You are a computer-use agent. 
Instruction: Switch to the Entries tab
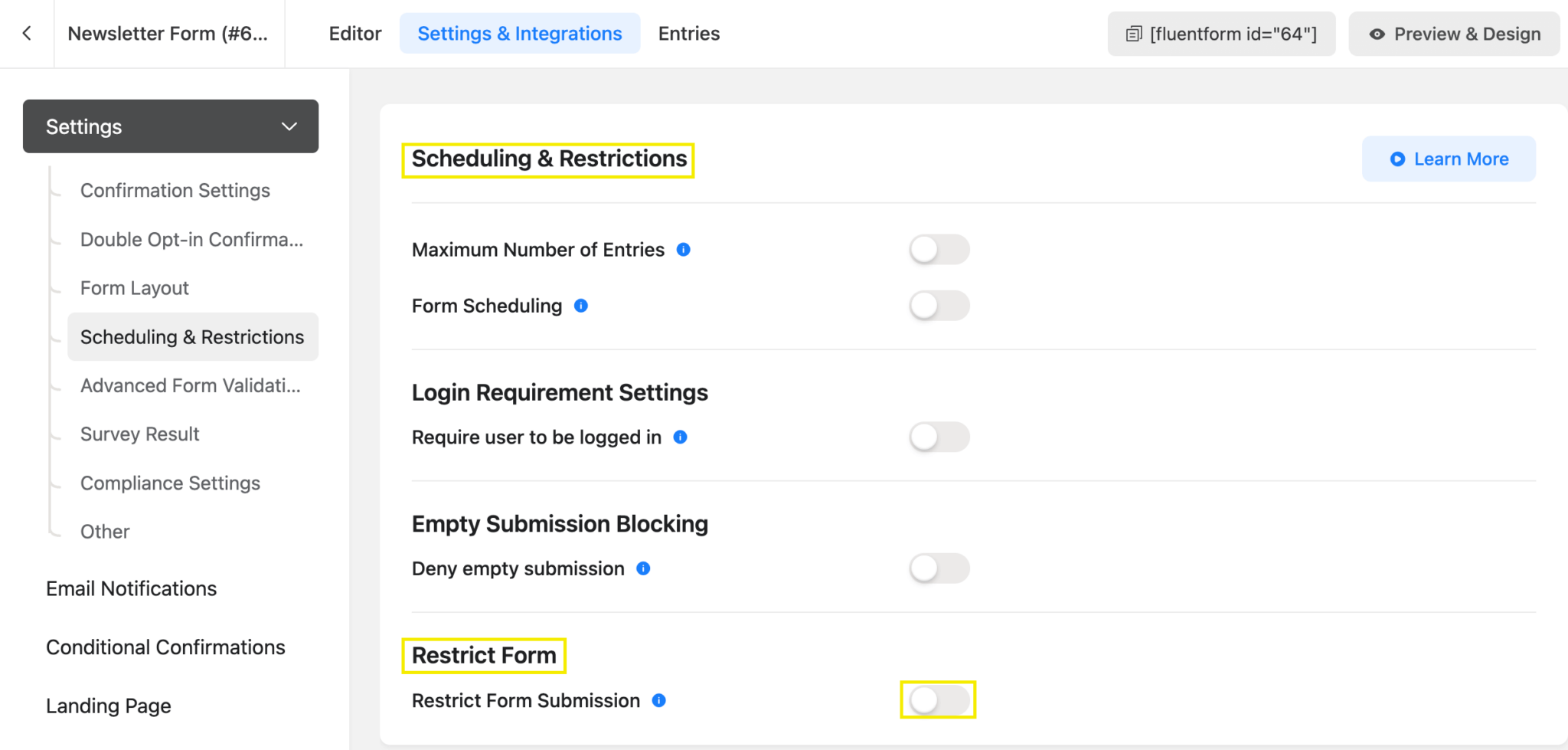pyautogui.click(x=688, y=34)
